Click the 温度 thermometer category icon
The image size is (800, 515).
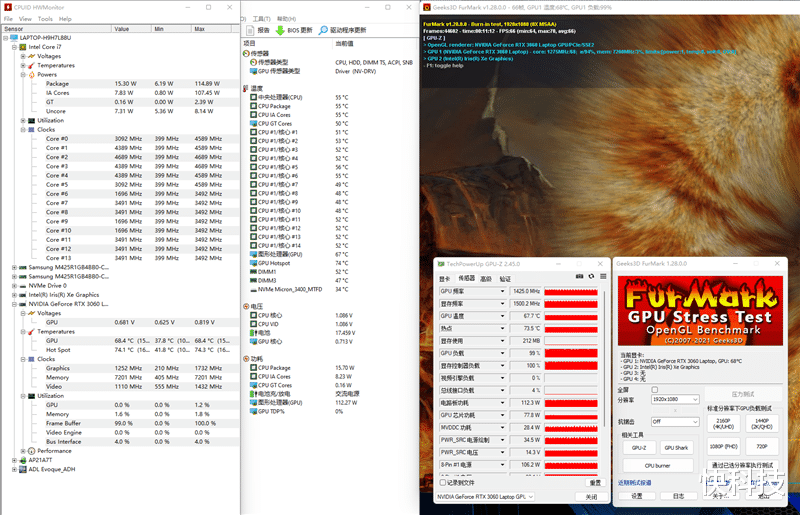tap(246, 88)
